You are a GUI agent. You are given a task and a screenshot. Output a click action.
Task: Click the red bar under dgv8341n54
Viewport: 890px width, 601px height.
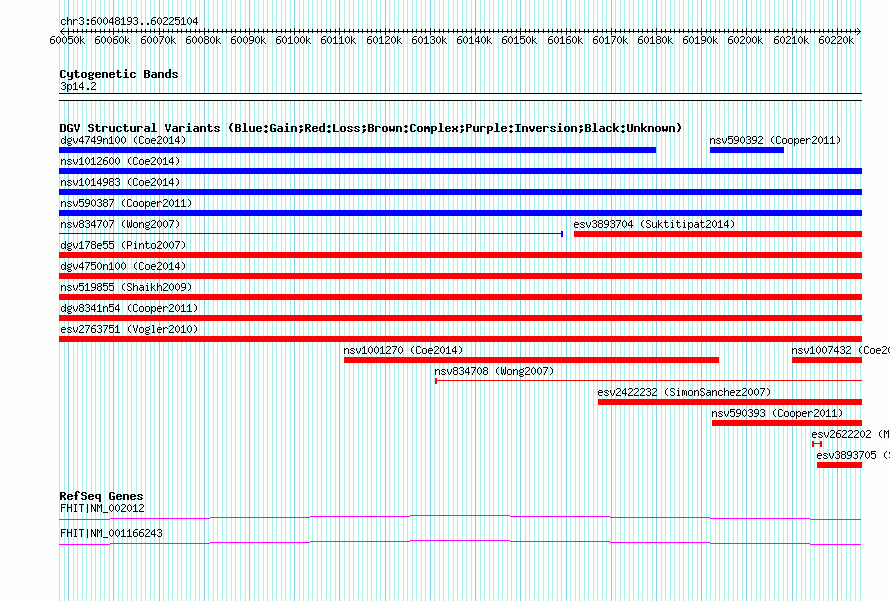(460, 318)
